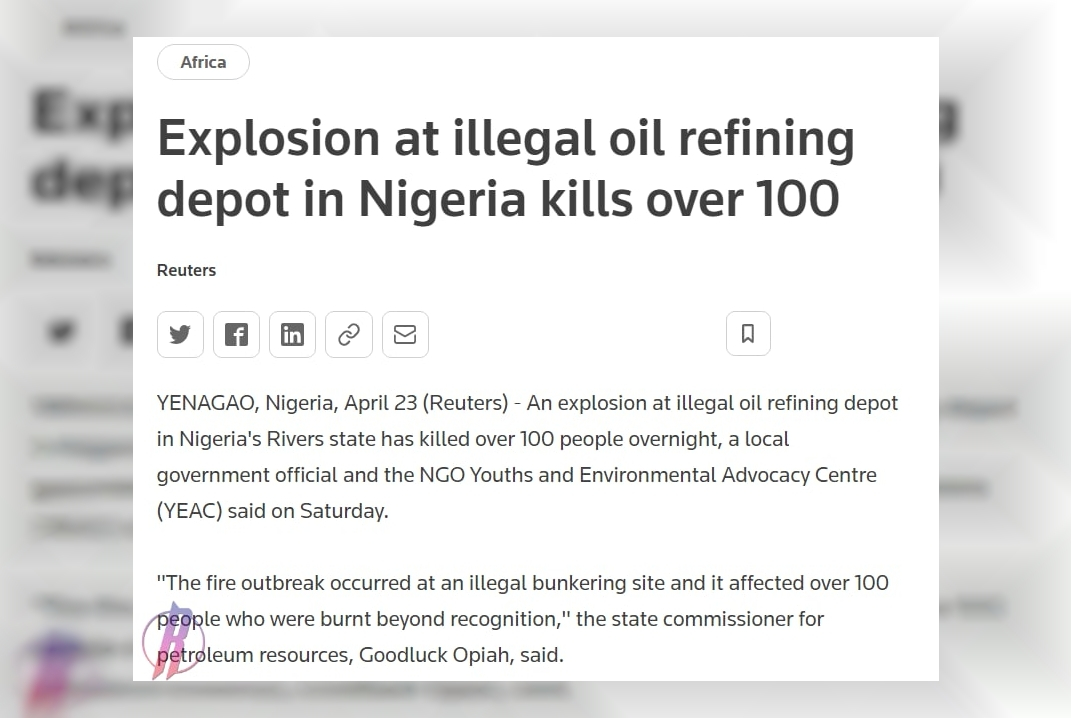Click the blurred category label at top left
Screen dimensions: 1071x718
[x=94, y=28]
